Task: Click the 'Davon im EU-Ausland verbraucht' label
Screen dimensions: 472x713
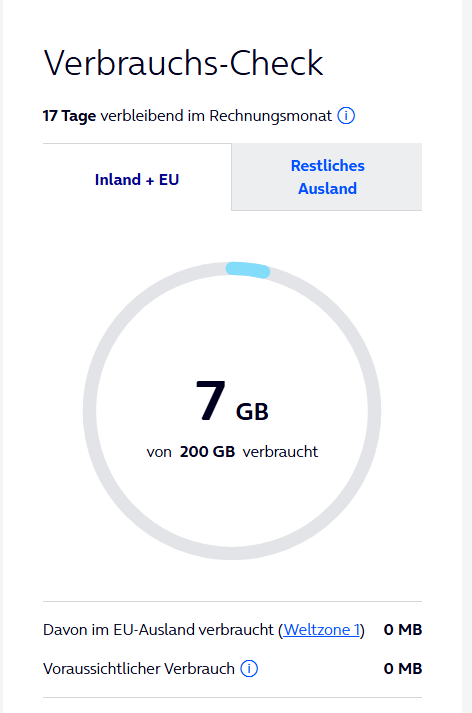Action: (x=158, y=629)
